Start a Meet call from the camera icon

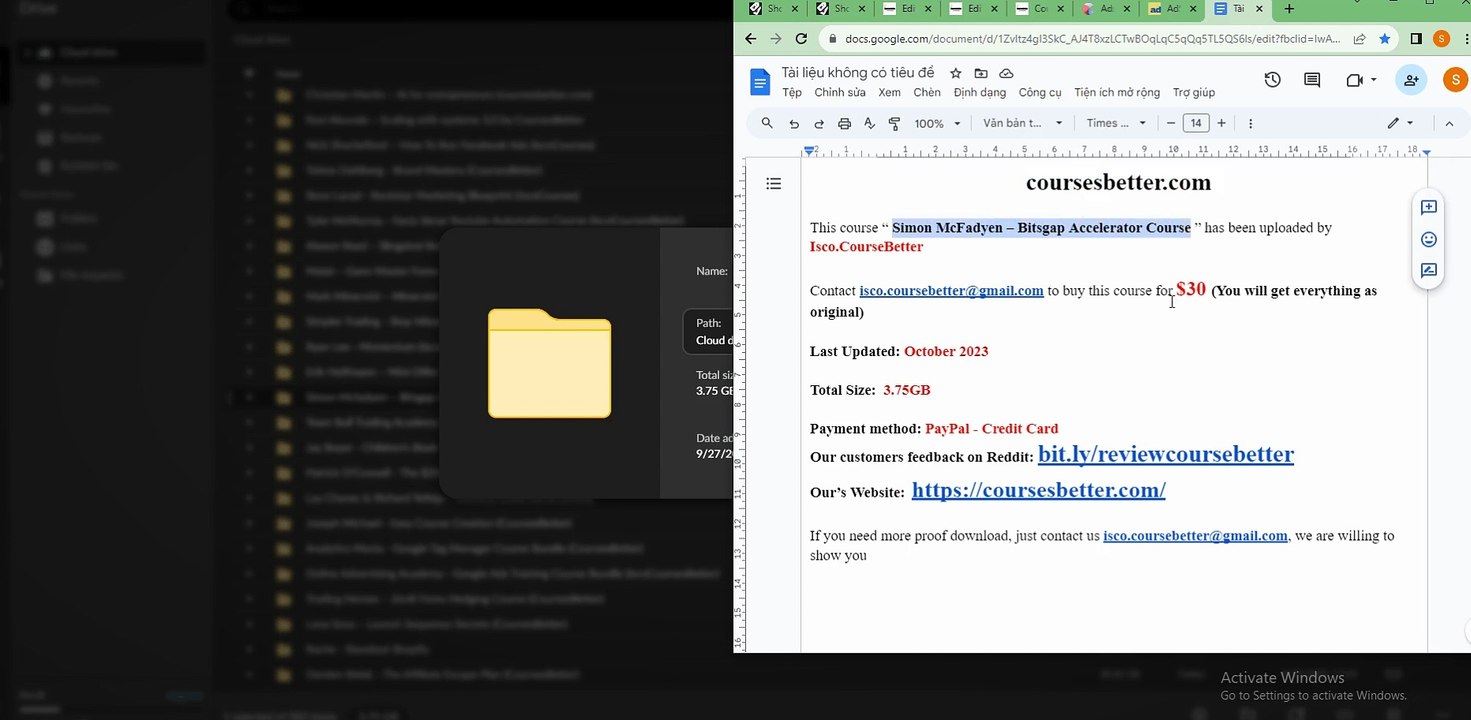point(1355,80)
